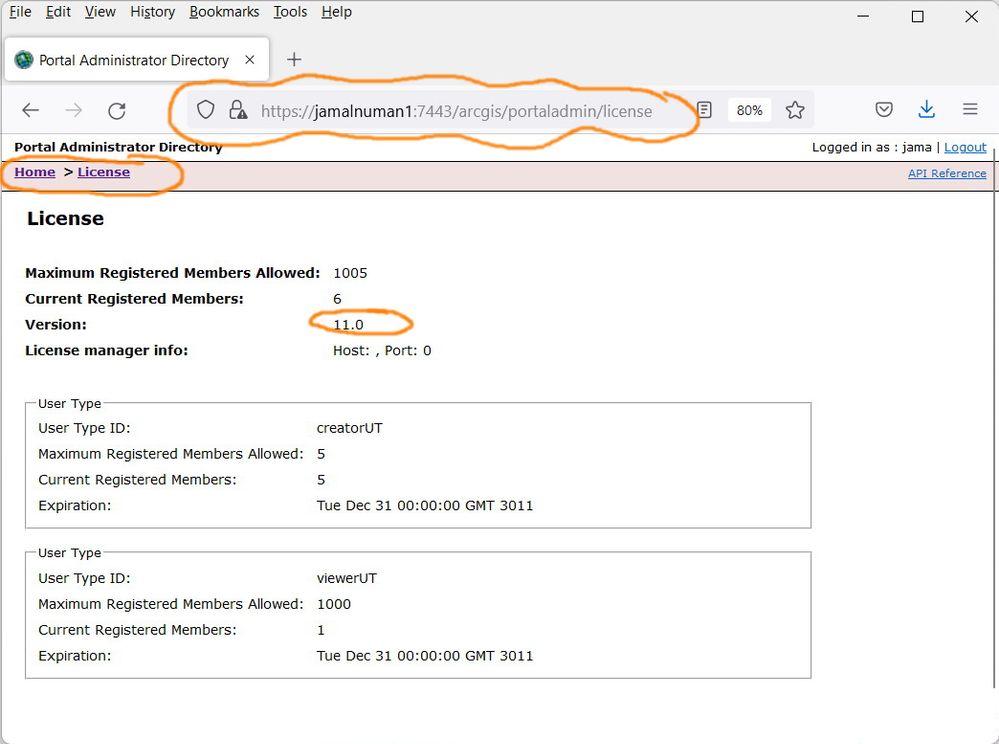Open the Help menu
The image size is (999, 744).
coord(336,12)
